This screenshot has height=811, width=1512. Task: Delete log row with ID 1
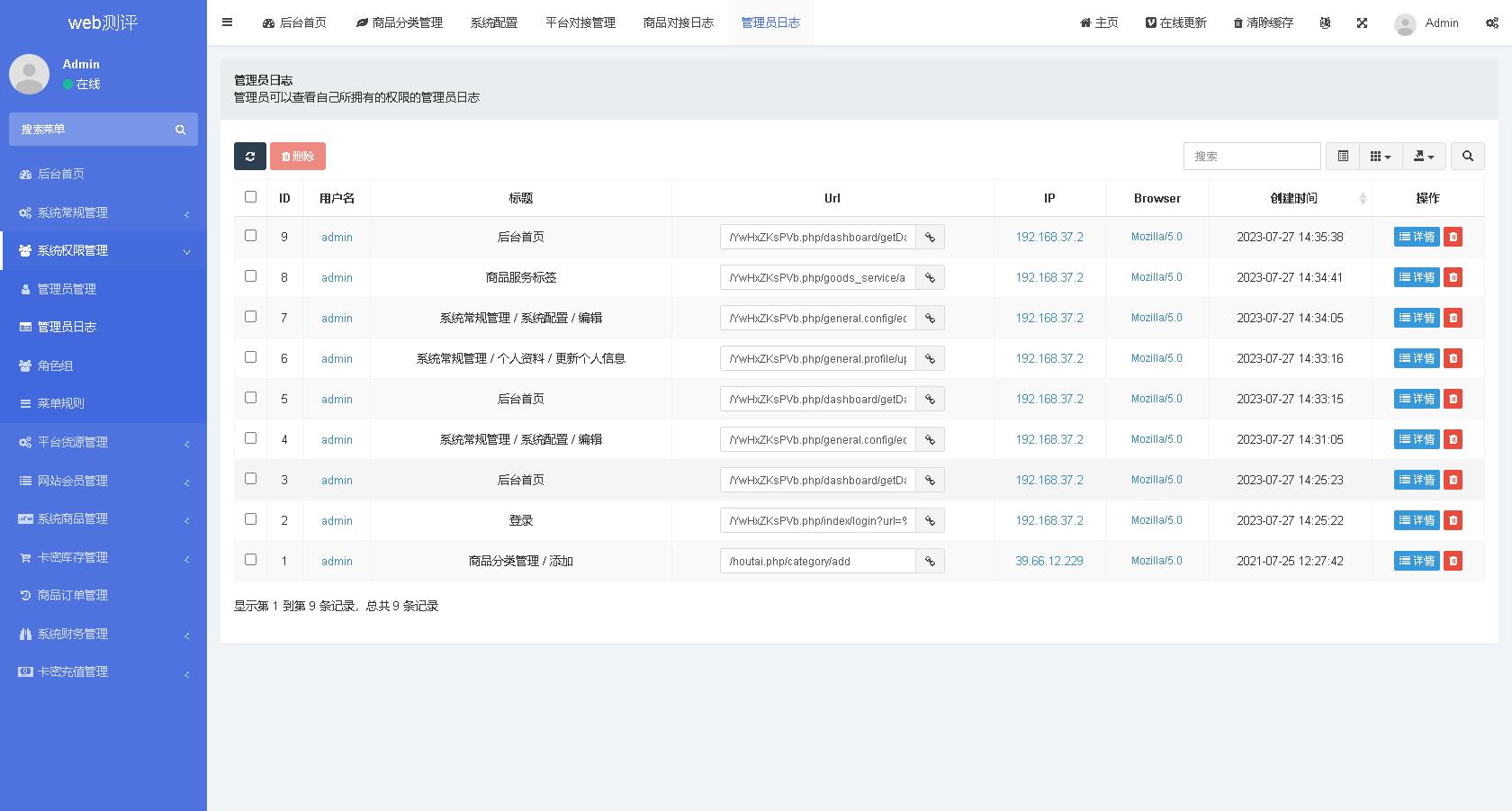coord(1453,561)
